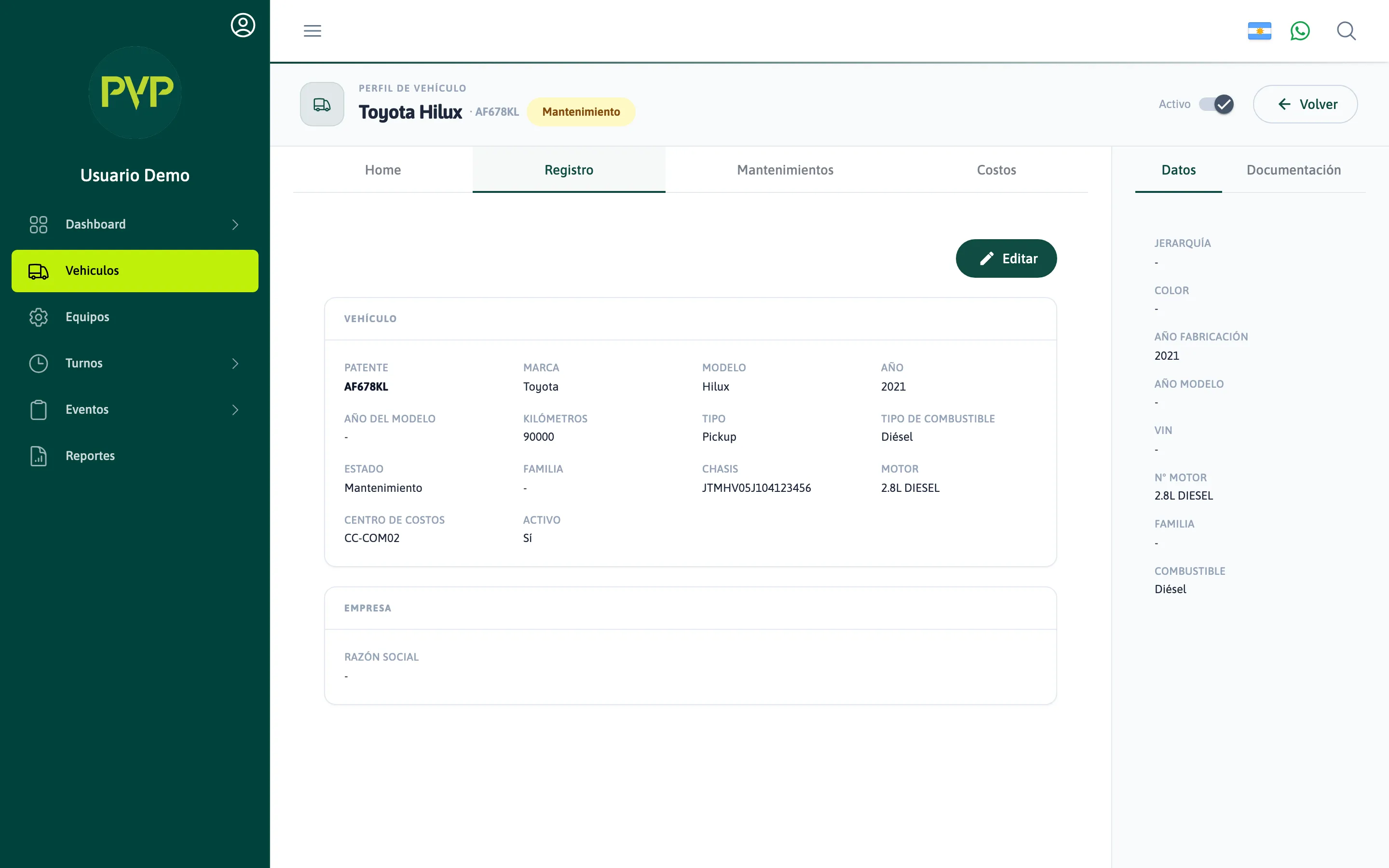Expand the Eventos submenu chevron
Image resolution: width=1389 pixels, height=868 pixels.
tap(235, 410)
